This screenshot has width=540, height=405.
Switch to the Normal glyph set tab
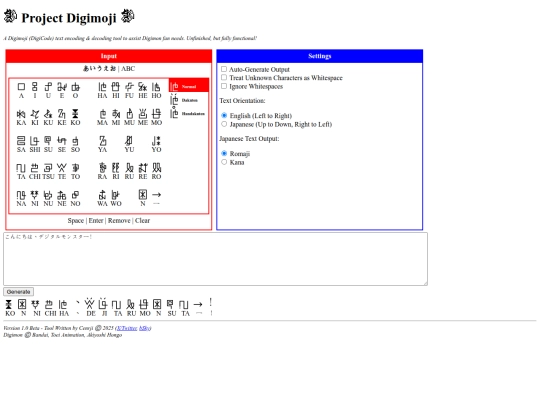click(x=189, y=86)
